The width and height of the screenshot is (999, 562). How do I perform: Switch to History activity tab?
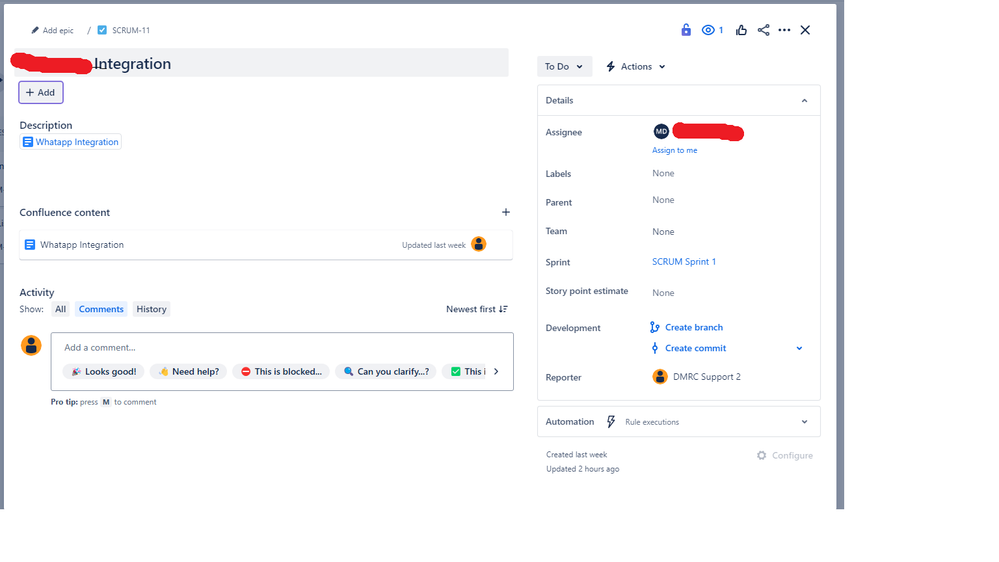coord(151,309)
